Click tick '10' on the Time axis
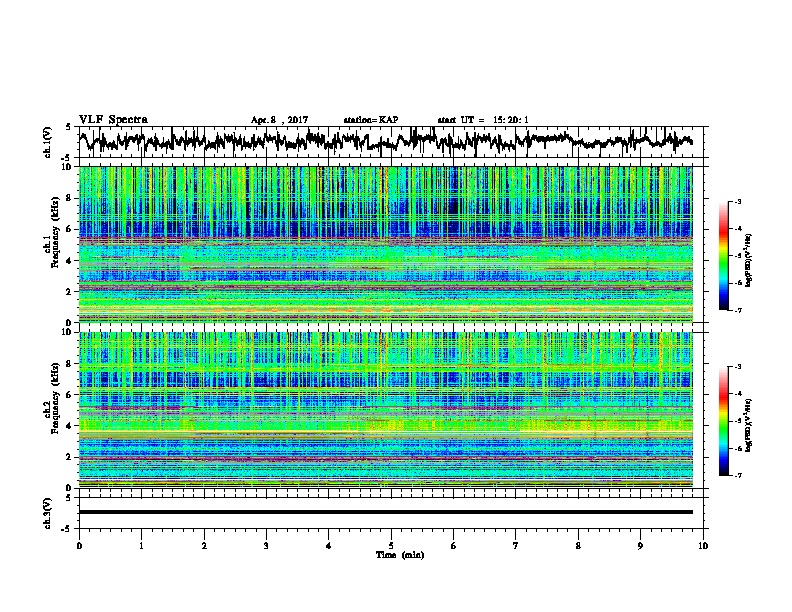Screen dimensions: 792x612 (703, 546)
